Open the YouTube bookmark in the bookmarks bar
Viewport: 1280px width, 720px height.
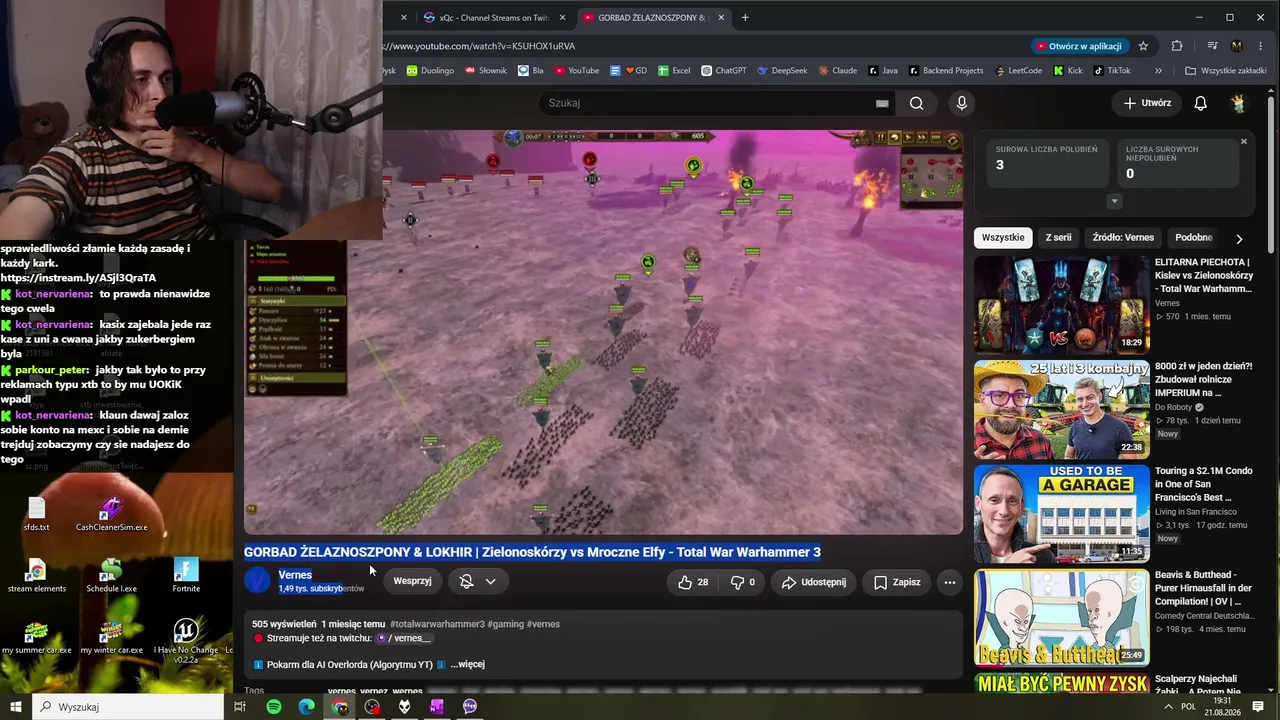click(x=576, y=71)
